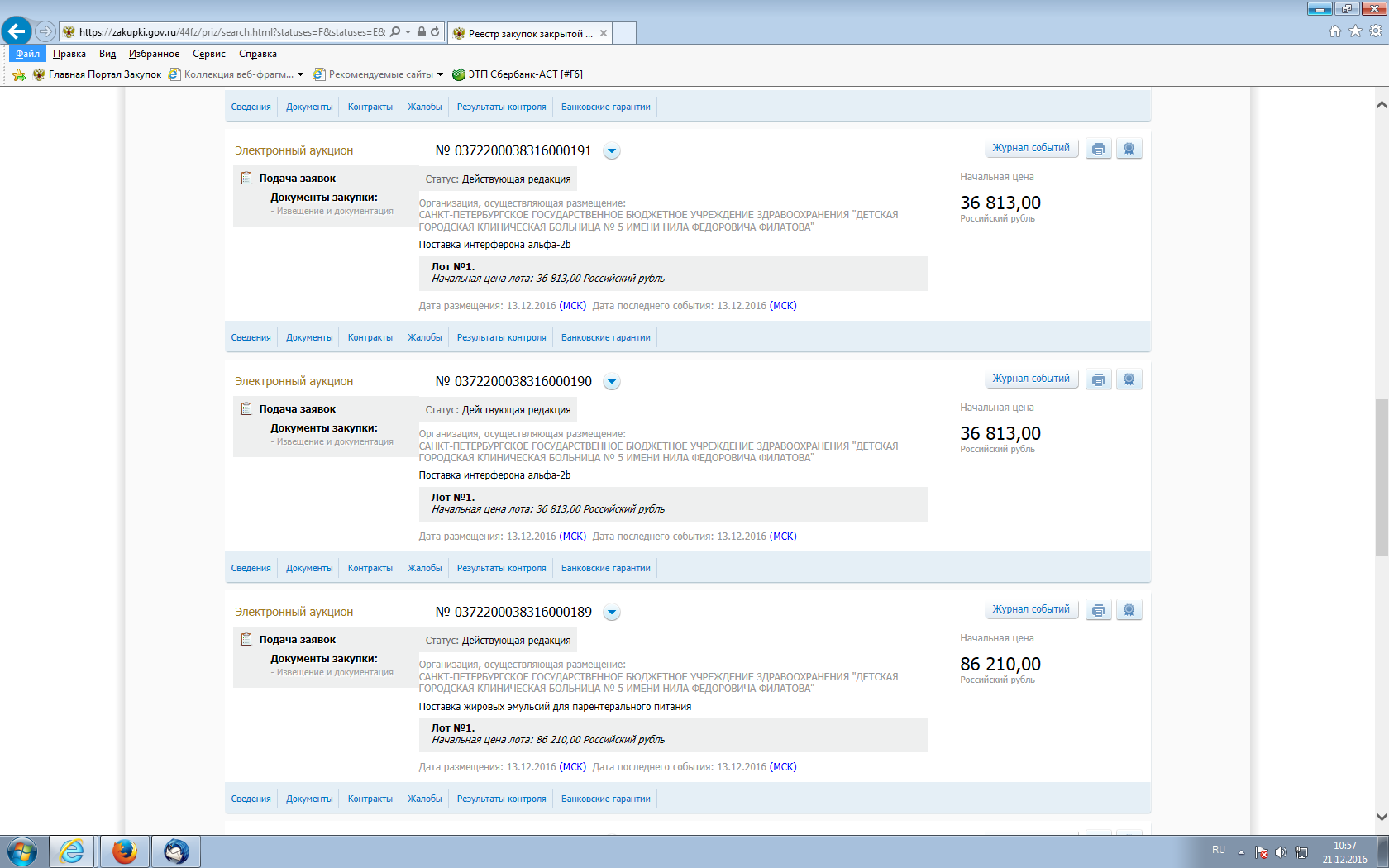Click the network icon in system tray
Image resolution: width=1389 pixels, height=868 pixels.
click(x=1301, y=852)
